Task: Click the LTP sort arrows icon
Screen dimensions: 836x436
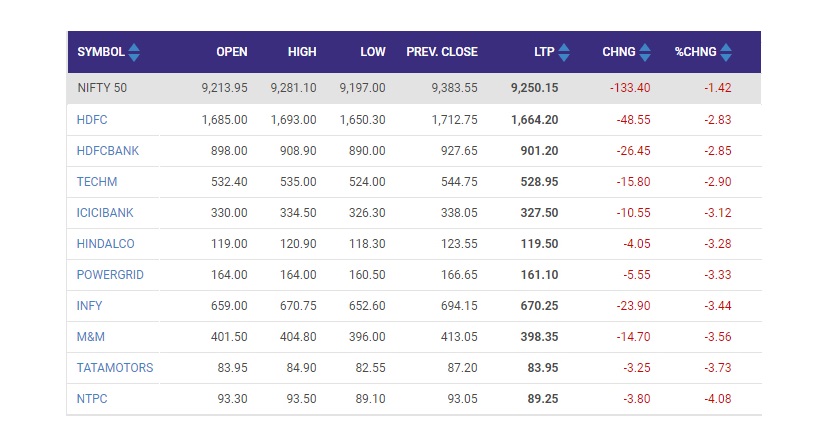Action: [x=564, y=52]
